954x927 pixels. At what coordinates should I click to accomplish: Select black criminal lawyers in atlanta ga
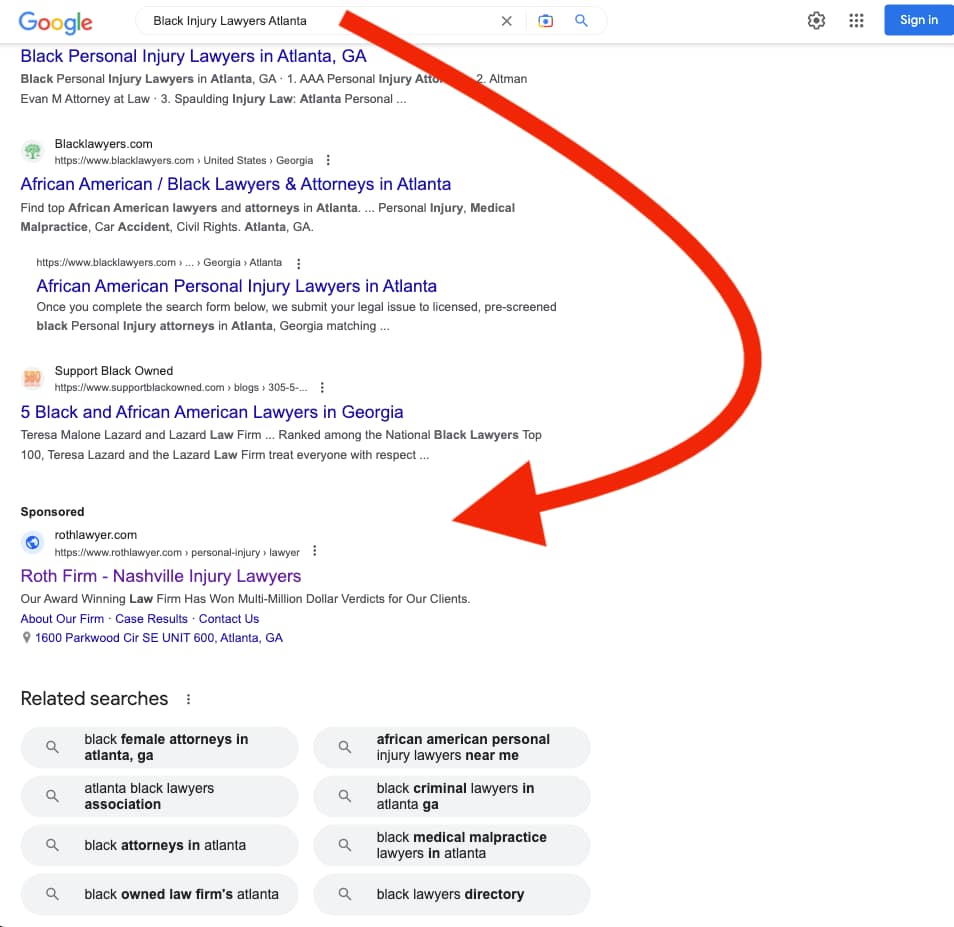click(x=451, y=796)
